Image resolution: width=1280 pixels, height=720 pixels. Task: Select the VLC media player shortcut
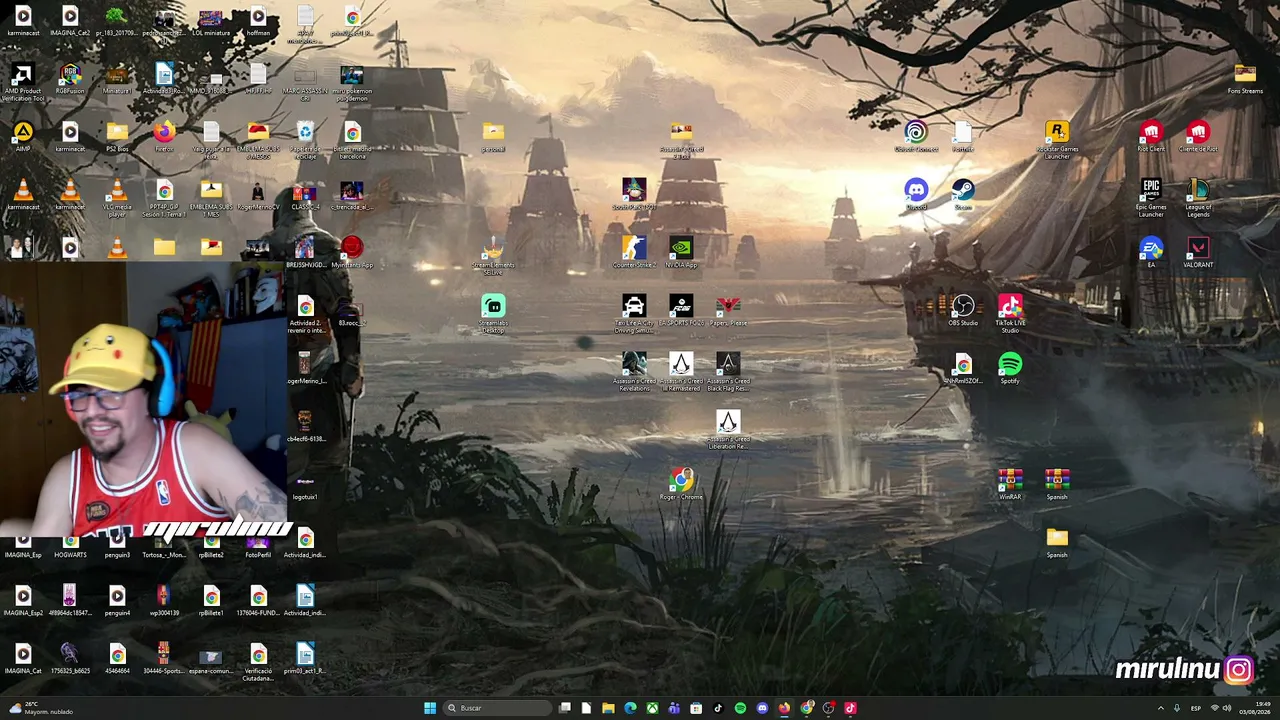coord(117,199)
